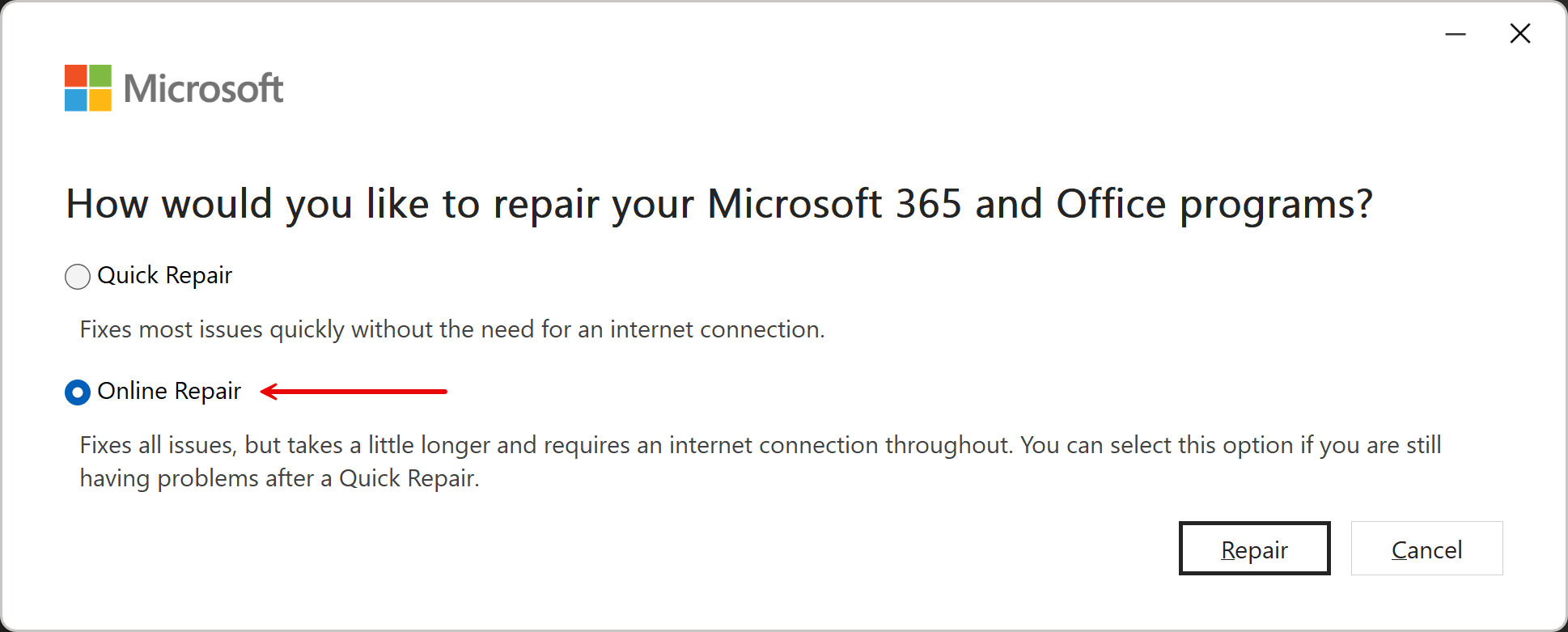This screenshot has width=1568, height=632.
Task: Click the 'How would you like to repair' heading
Action: (x=719, y=204)
